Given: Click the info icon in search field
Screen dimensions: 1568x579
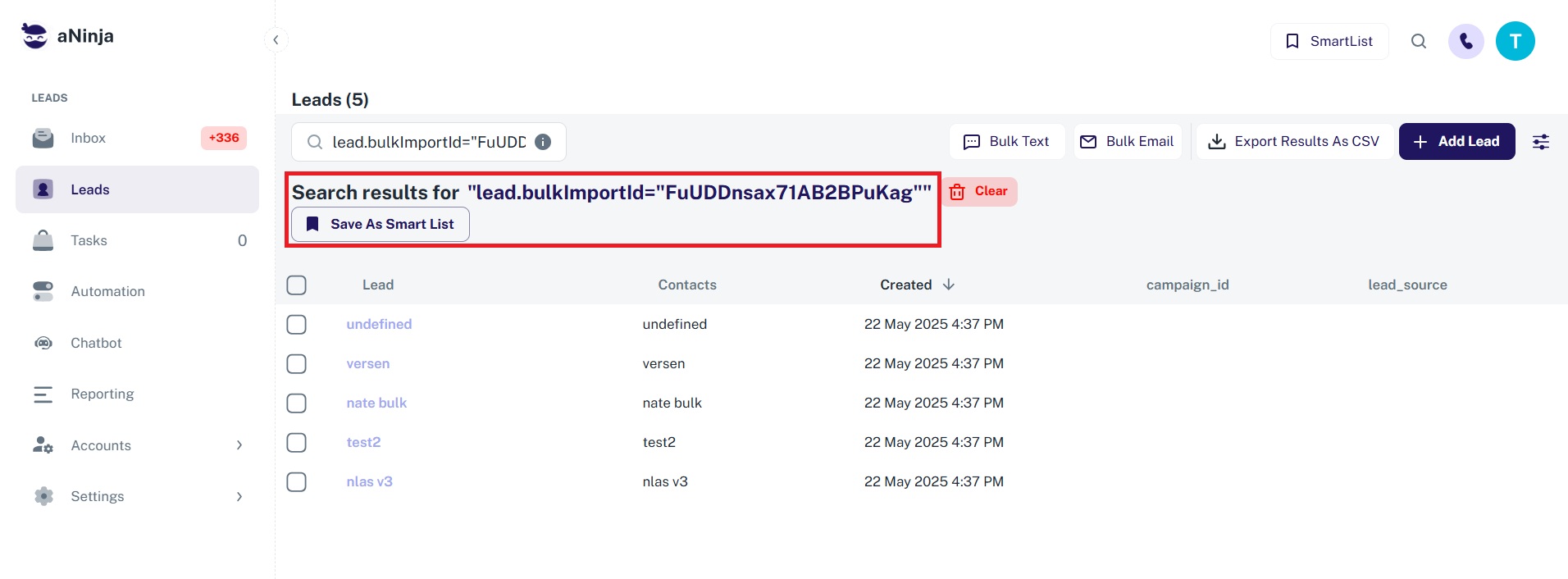Looking at the screenshot, I should tap(543, 142).
